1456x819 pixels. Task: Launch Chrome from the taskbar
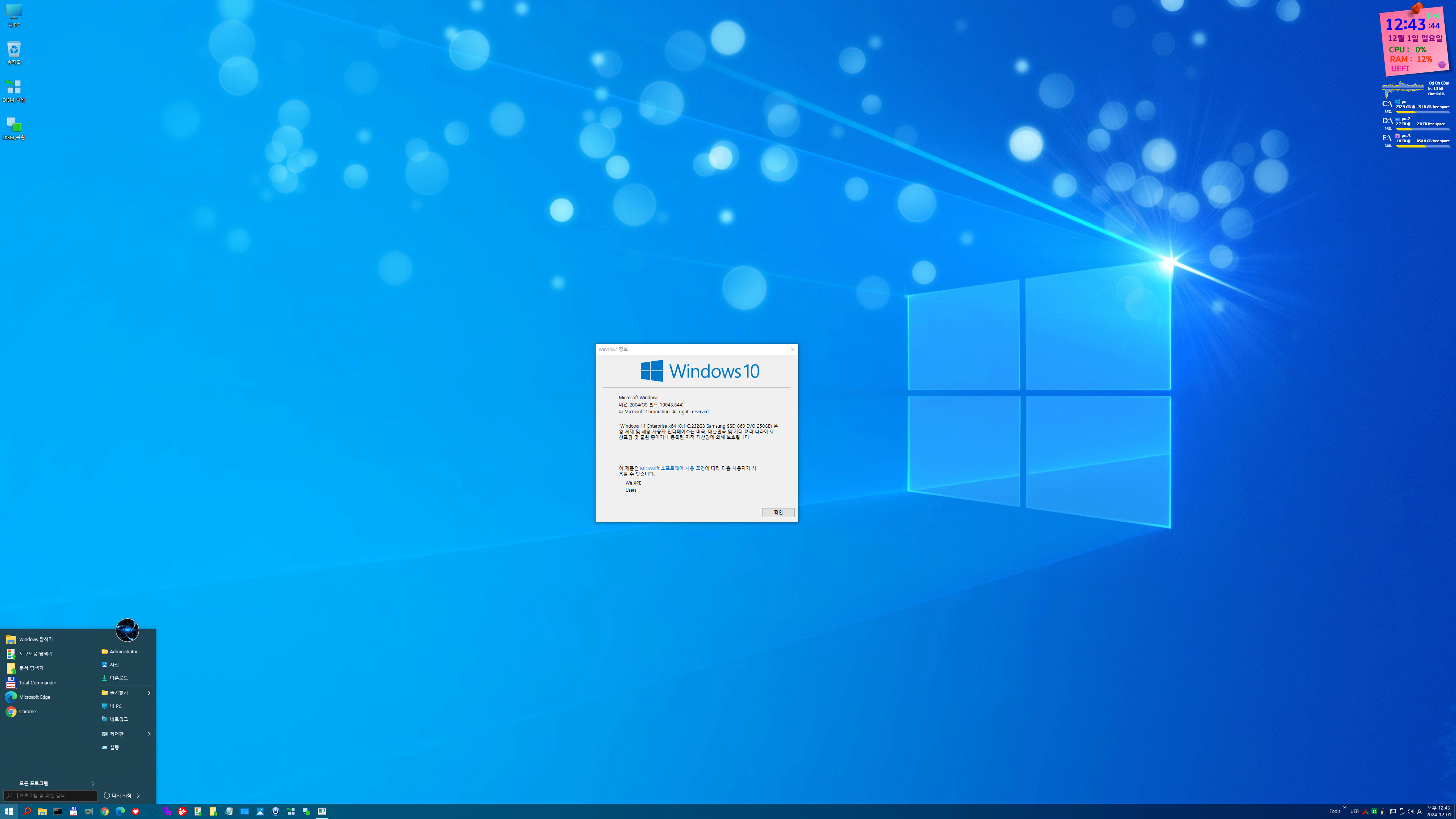click(105, 811)
